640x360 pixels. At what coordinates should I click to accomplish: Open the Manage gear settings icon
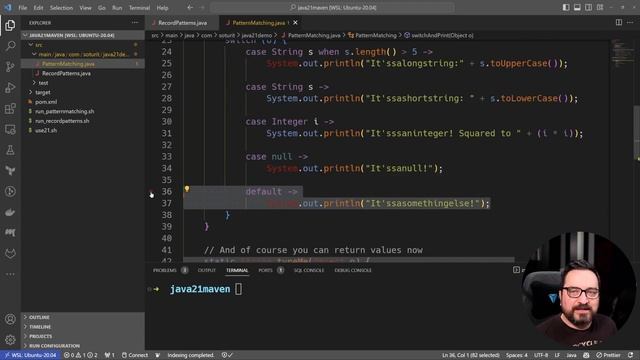pyautogui.click(x=10, y=340)
